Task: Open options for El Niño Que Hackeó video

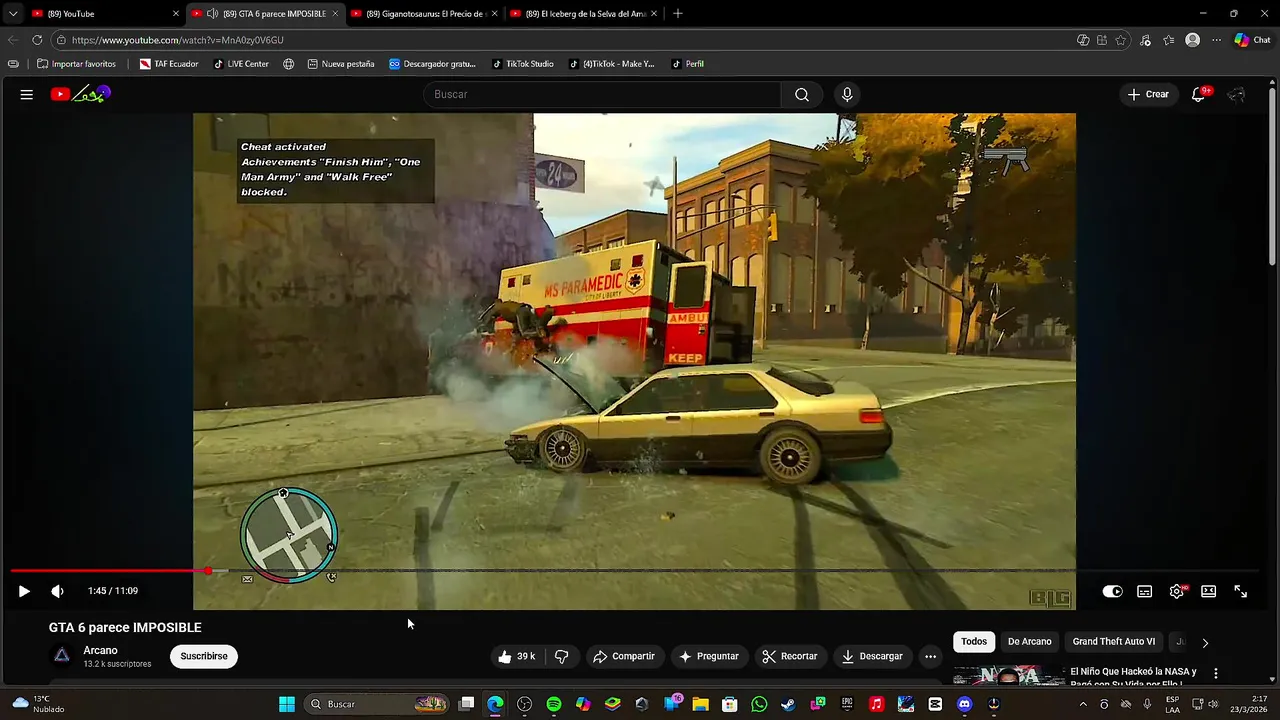Action: coord(1216,674)
